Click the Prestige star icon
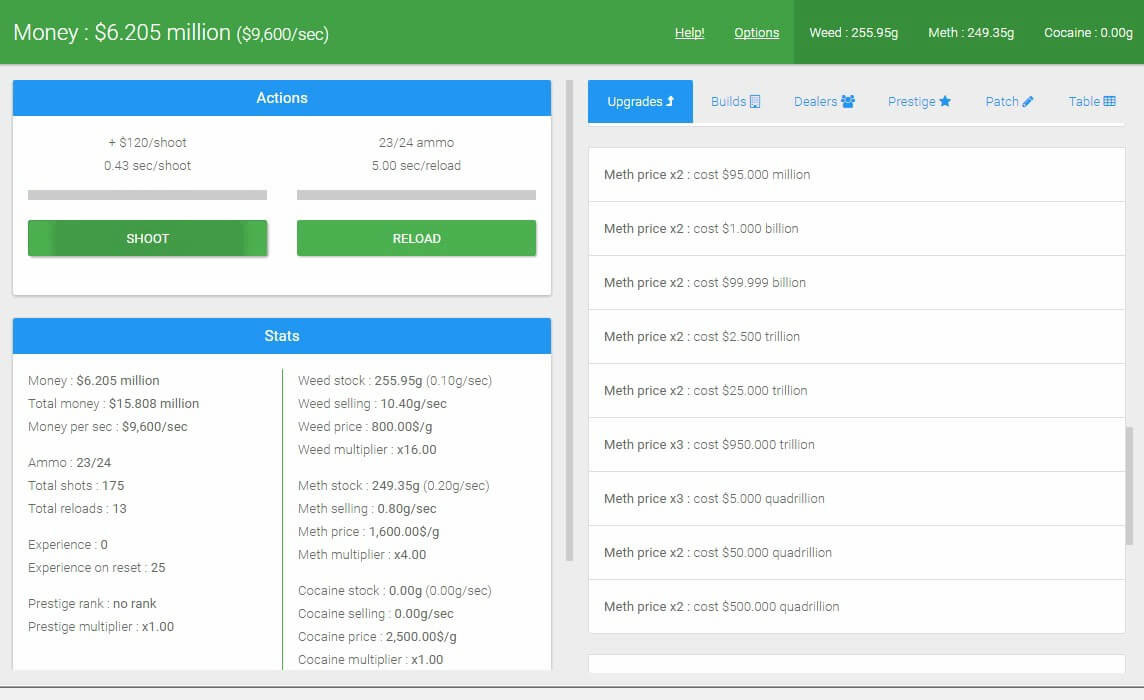The image size is (1144, 700). pos(945,102)
